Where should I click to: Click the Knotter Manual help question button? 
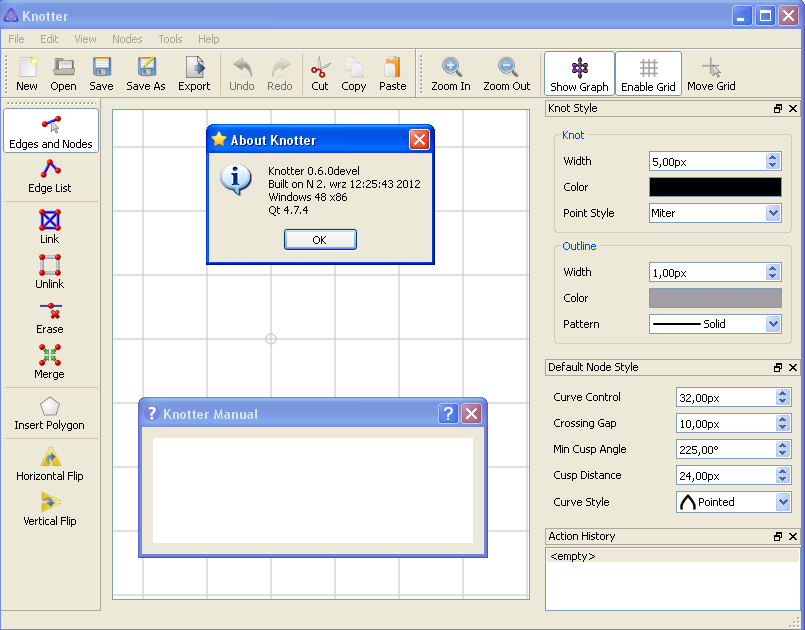point(448,413)
